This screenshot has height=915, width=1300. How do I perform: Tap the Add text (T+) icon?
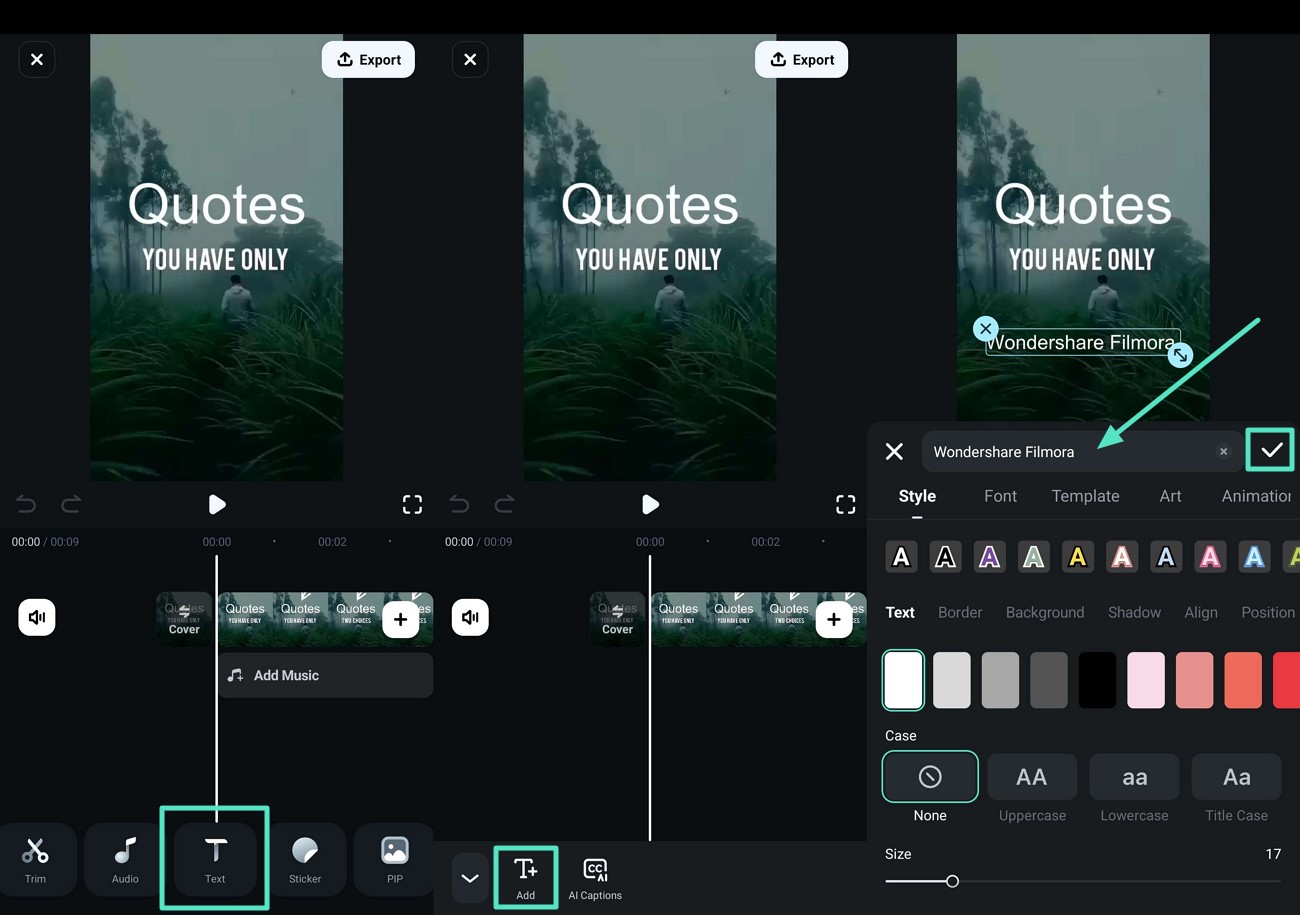point(526,878)
